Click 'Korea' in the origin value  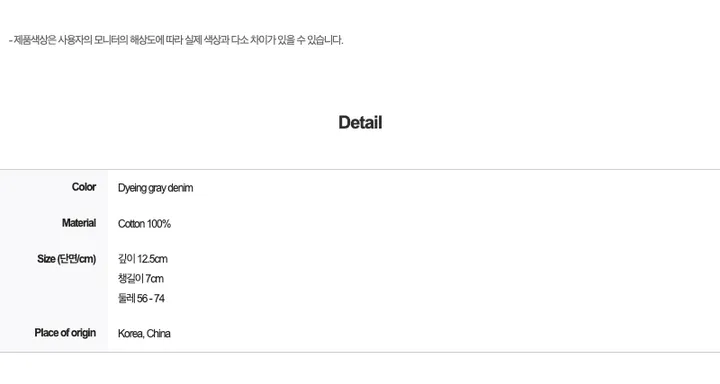(x=131, y=334)
